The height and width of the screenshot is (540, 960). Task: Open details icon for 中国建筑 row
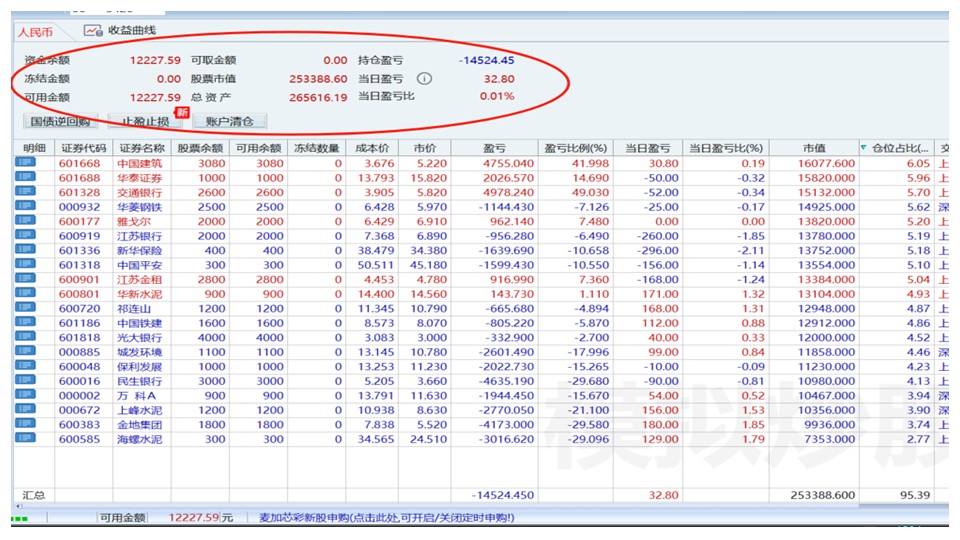click(x=25, y=162)
